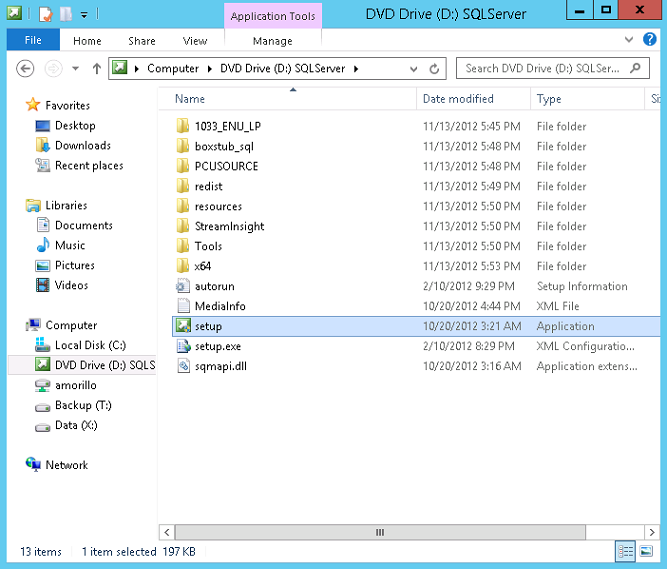Select the setup application icon

click(x=183, y=326)
